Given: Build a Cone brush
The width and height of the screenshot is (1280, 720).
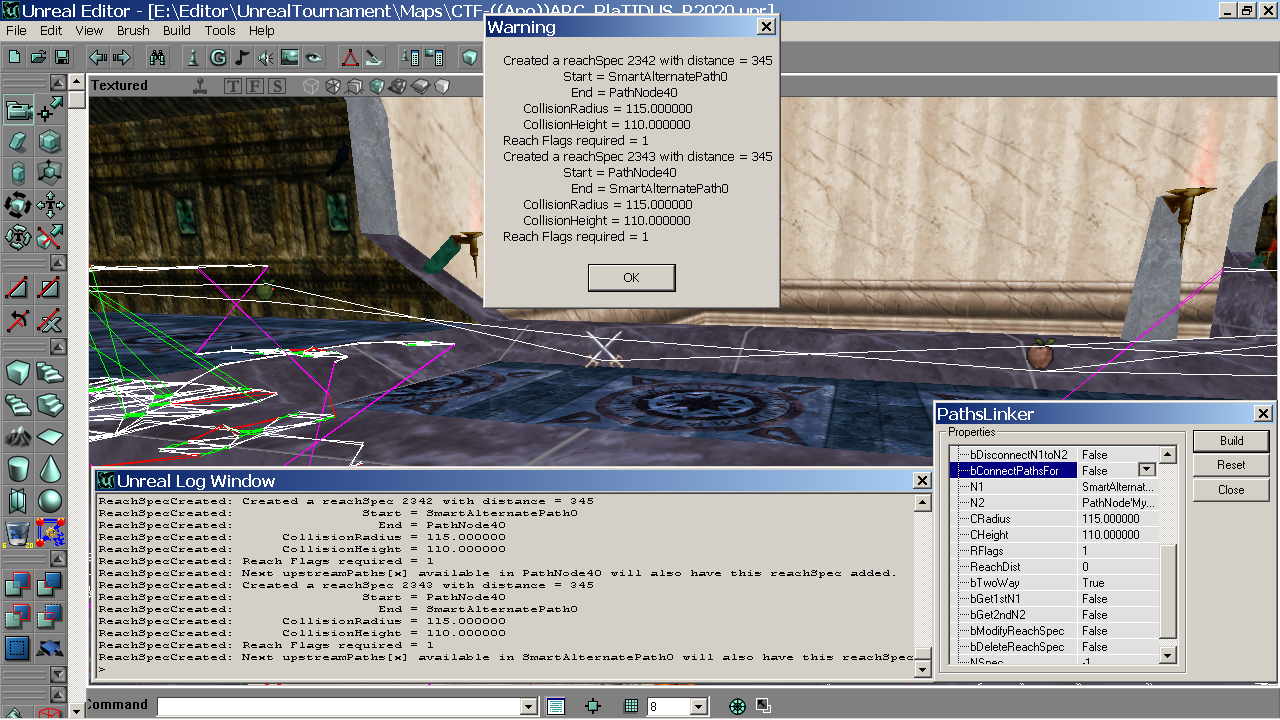Looking at the screenshot, I should (x=50, y=469).
